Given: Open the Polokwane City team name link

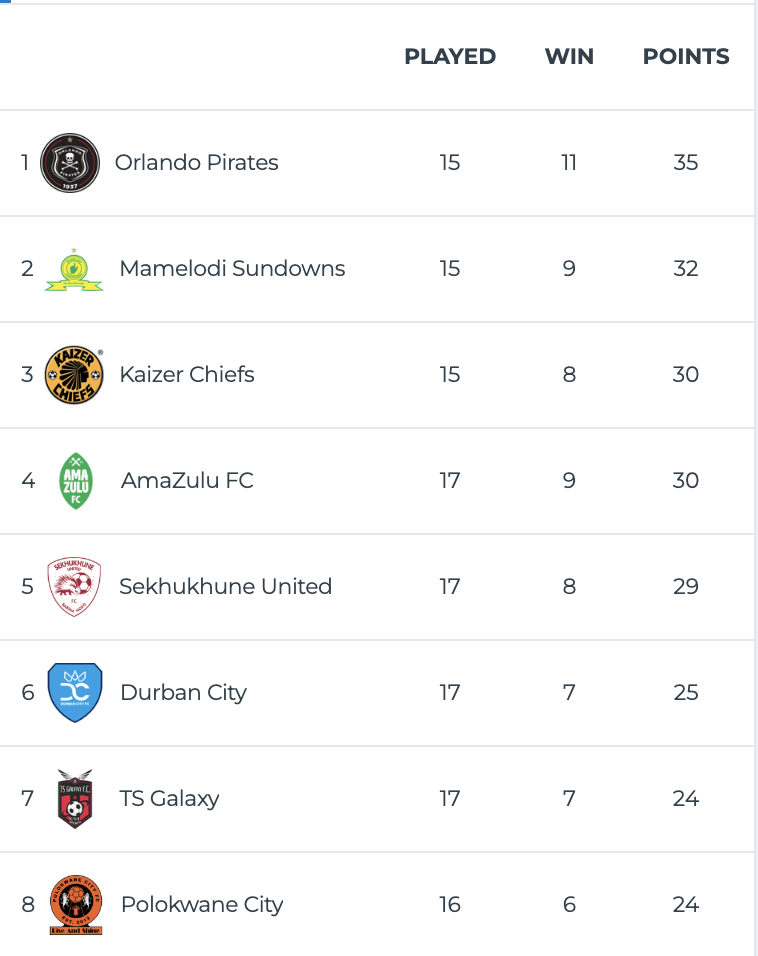Looking at the screenshot, I should coord(202,905).
